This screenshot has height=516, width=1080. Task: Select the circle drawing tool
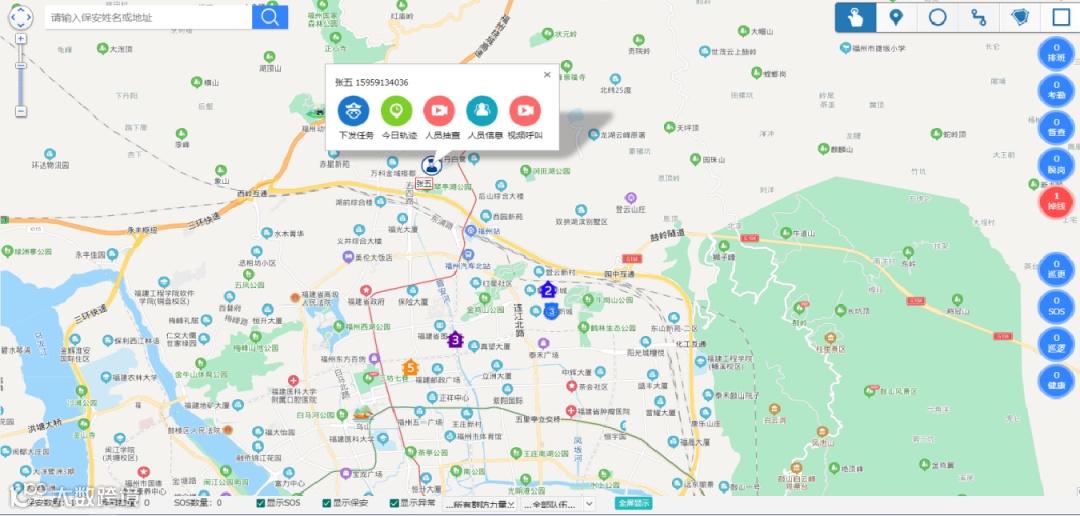click(x=937, y=17)
